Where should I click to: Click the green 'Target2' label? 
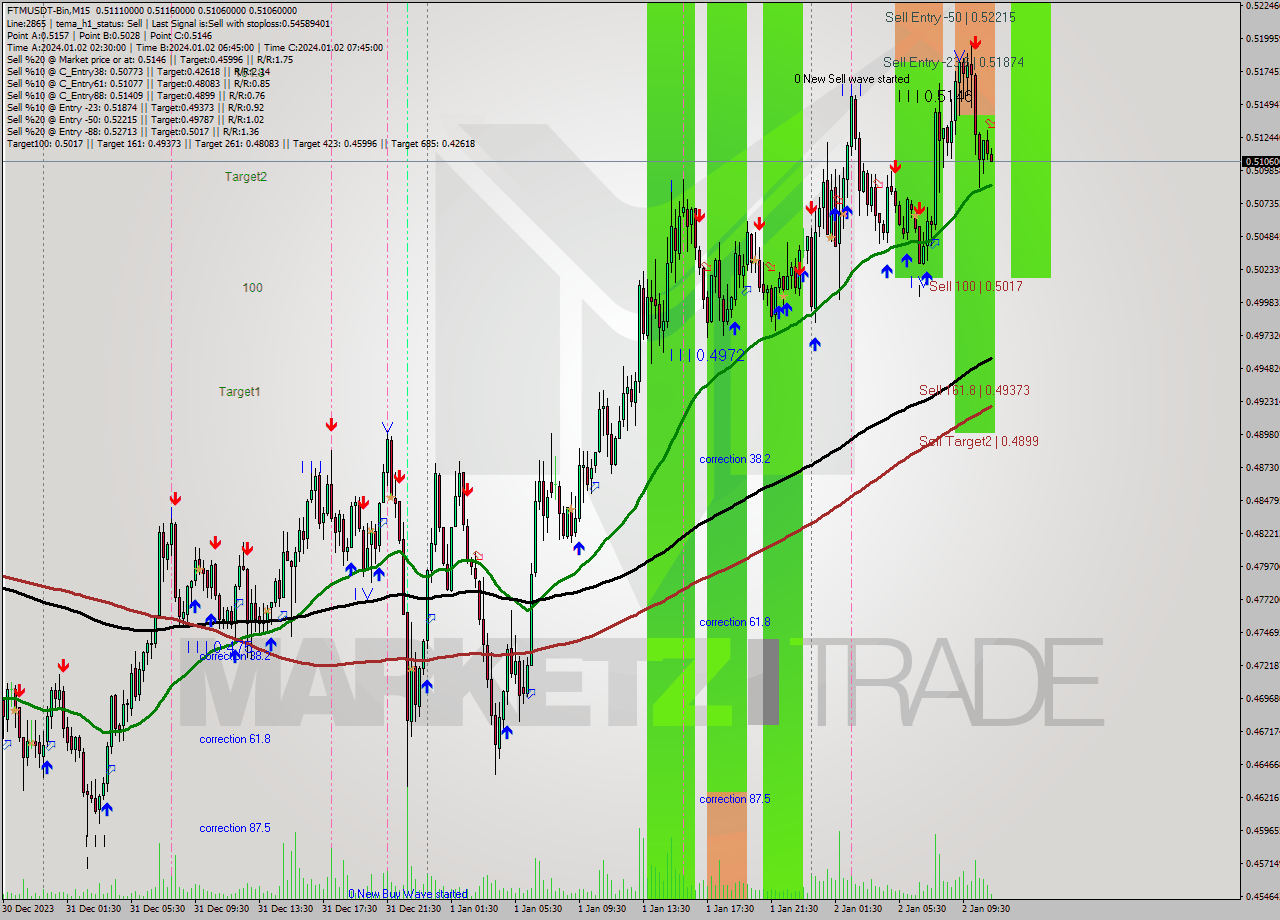pos(245,176)
